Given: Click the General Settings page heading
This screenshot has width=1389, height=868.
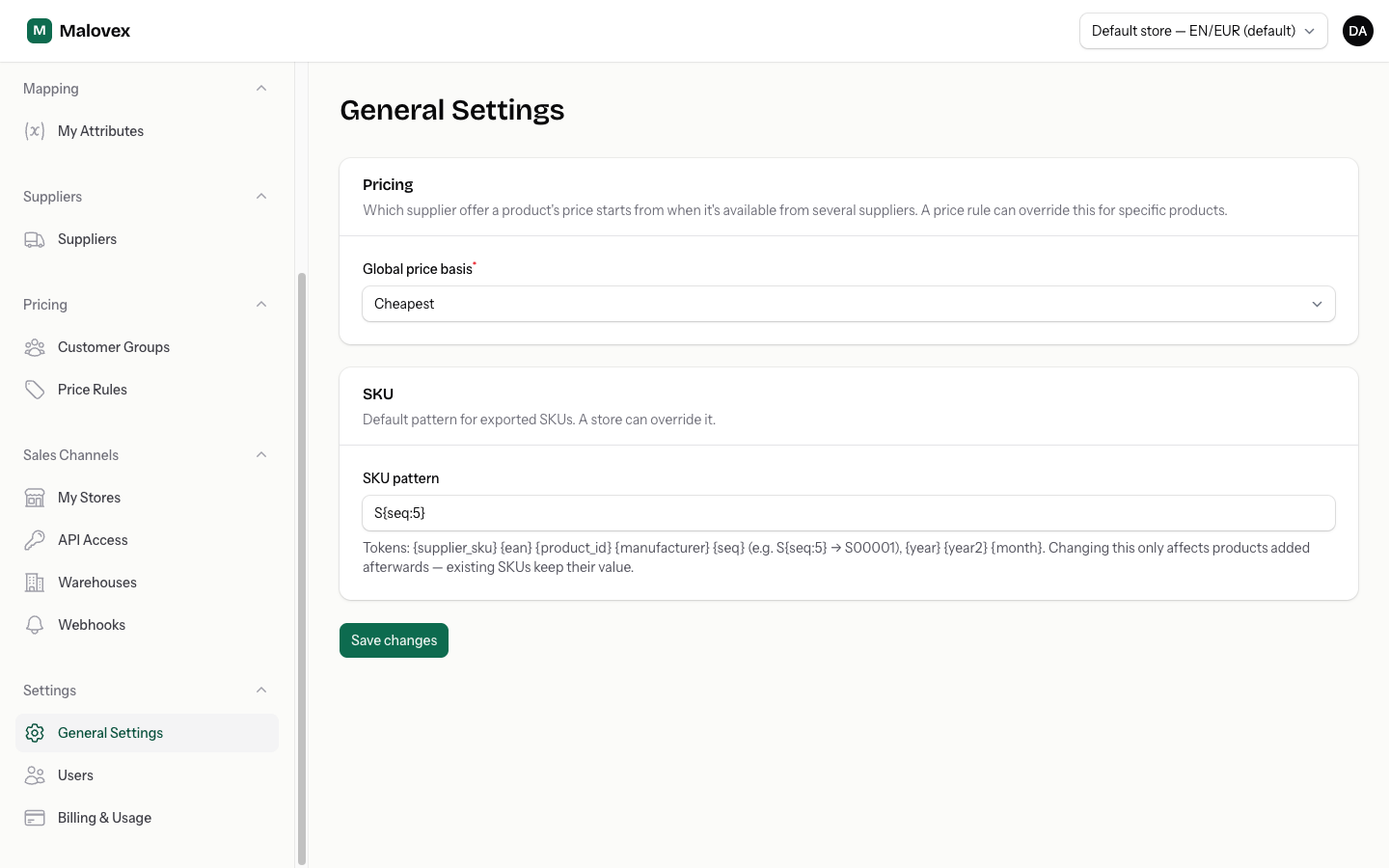Looking at the screenshot, I should (451, 110).
